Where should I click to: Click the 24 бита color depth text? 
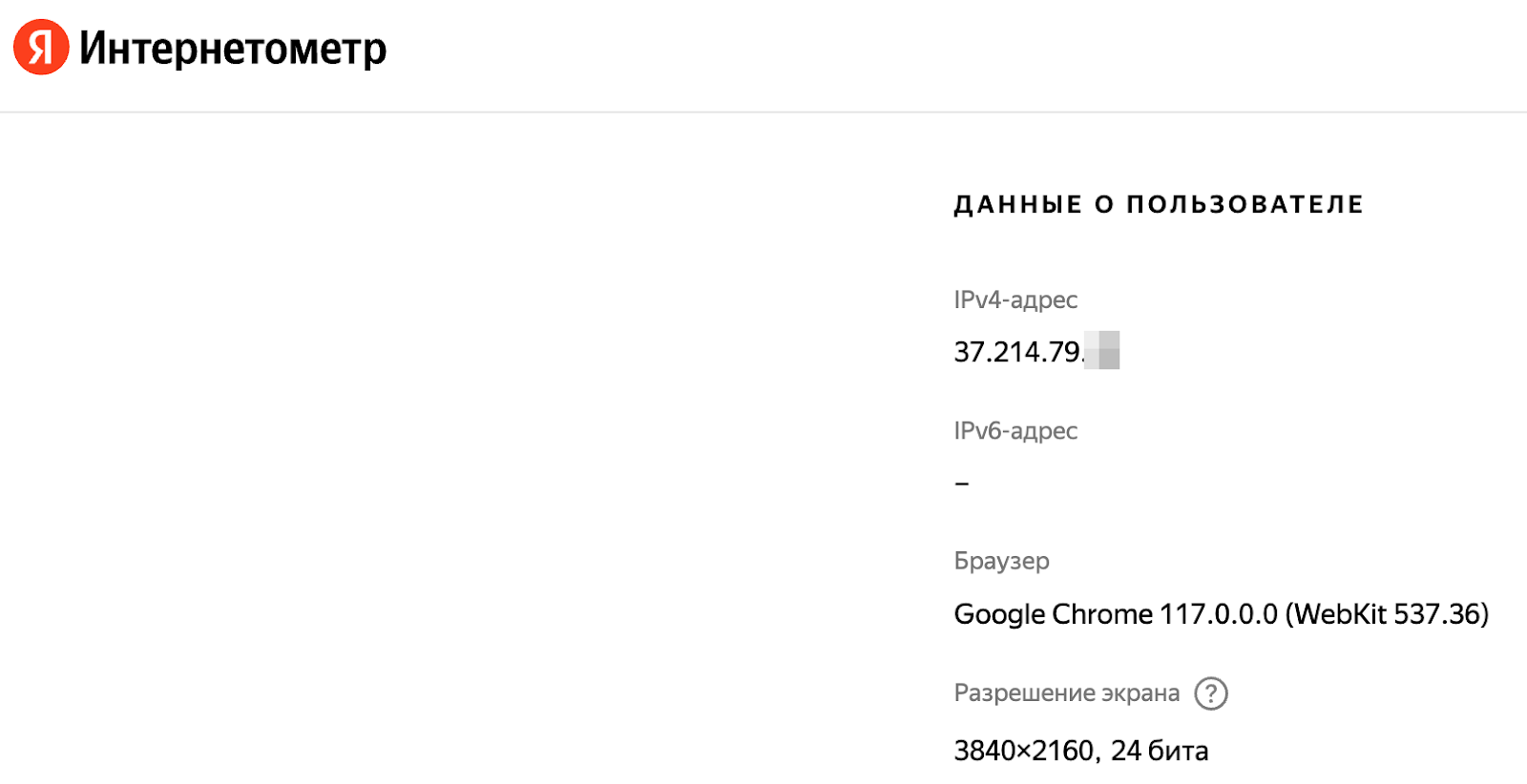[x=1160, y=752]
